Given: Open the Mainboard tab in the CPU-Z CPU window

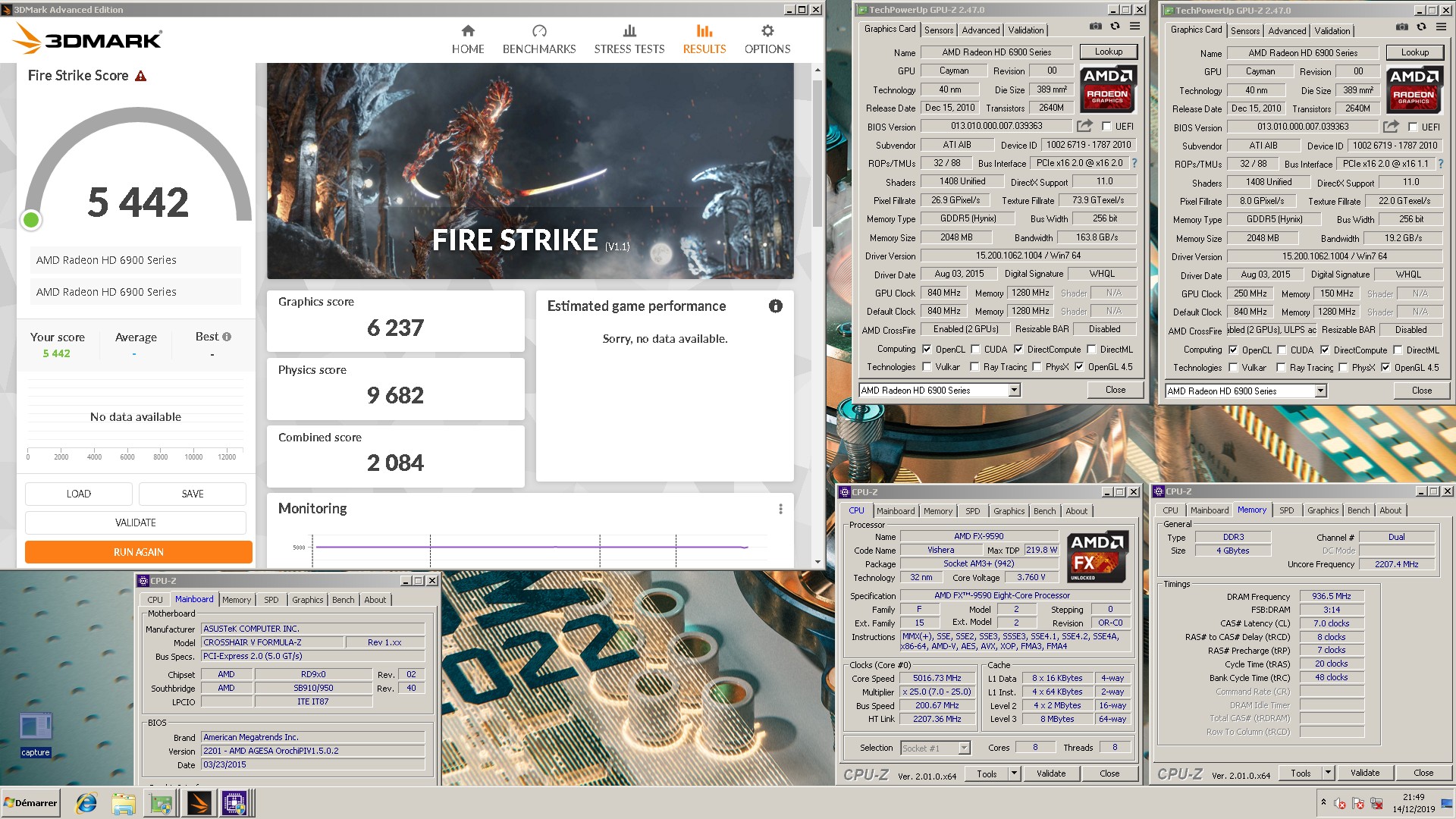Looking at the screenshot, I should (896, 511).
